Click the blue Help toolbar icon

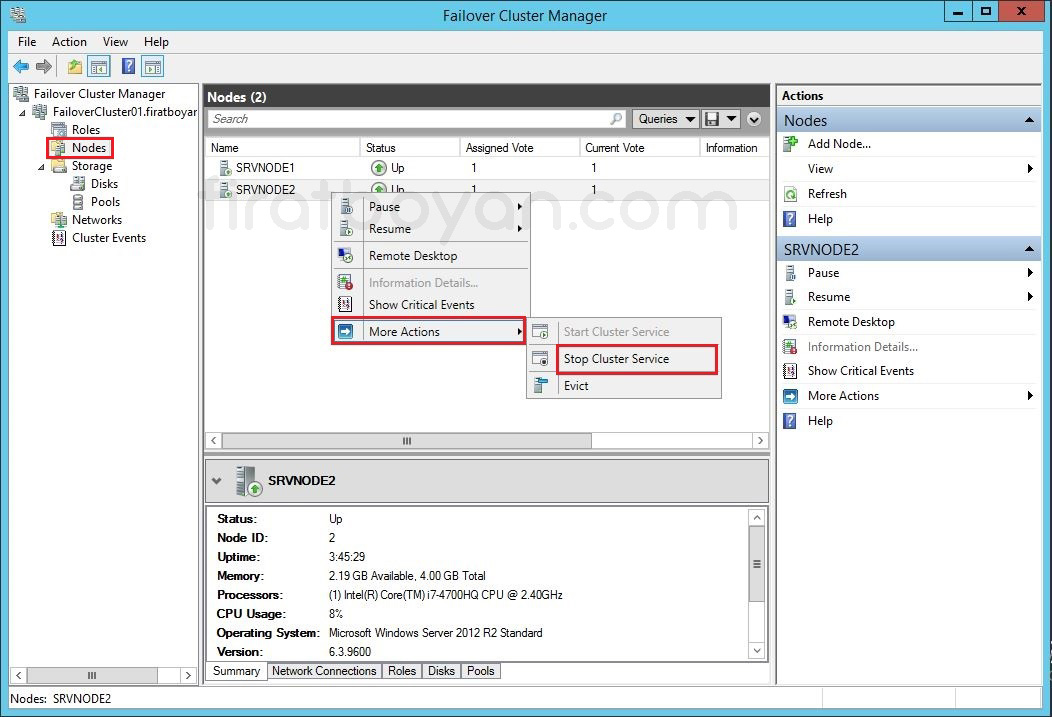coord(128,66)
